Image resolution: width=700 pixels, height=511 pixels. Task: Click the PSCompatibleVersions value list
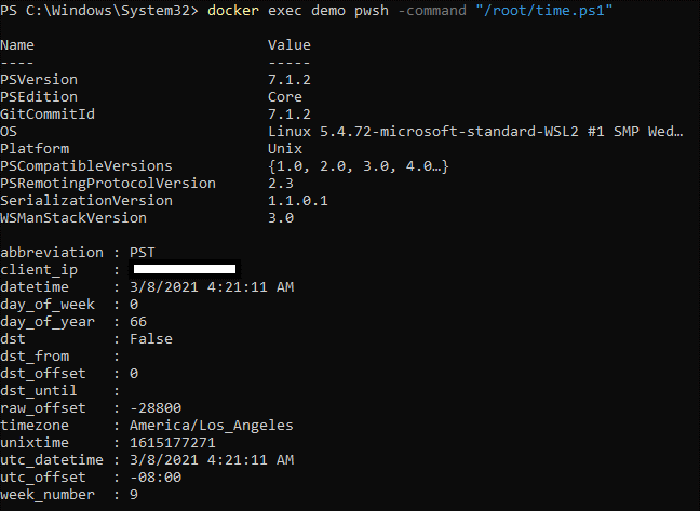(x=358, y=166)
